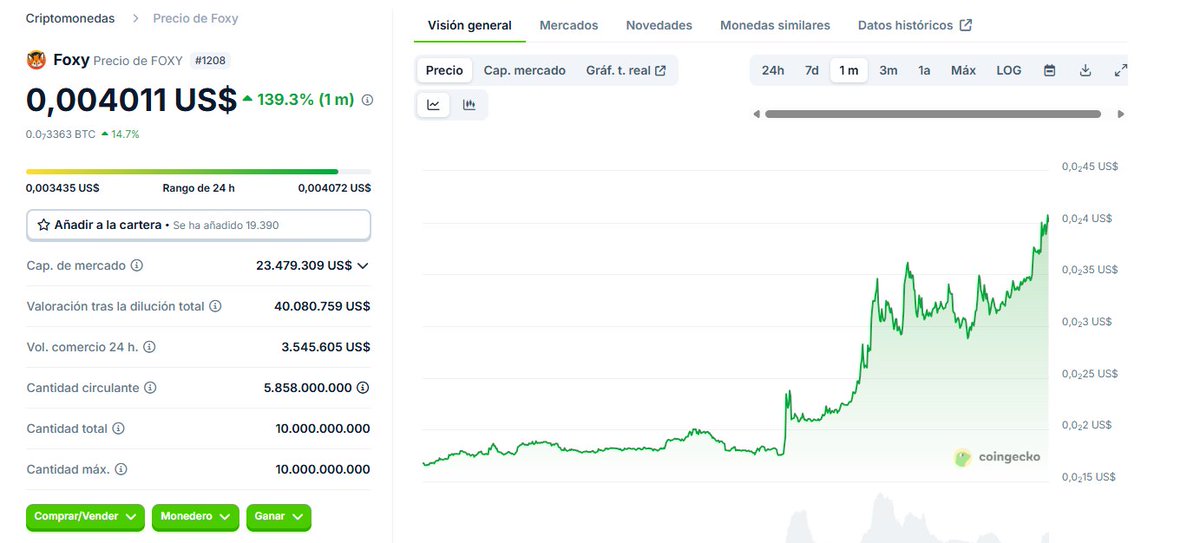Viewport: 1200px width, 543px height.
Task: Show info icon beside Cantidad circulante label
Action: click(150, 387)
